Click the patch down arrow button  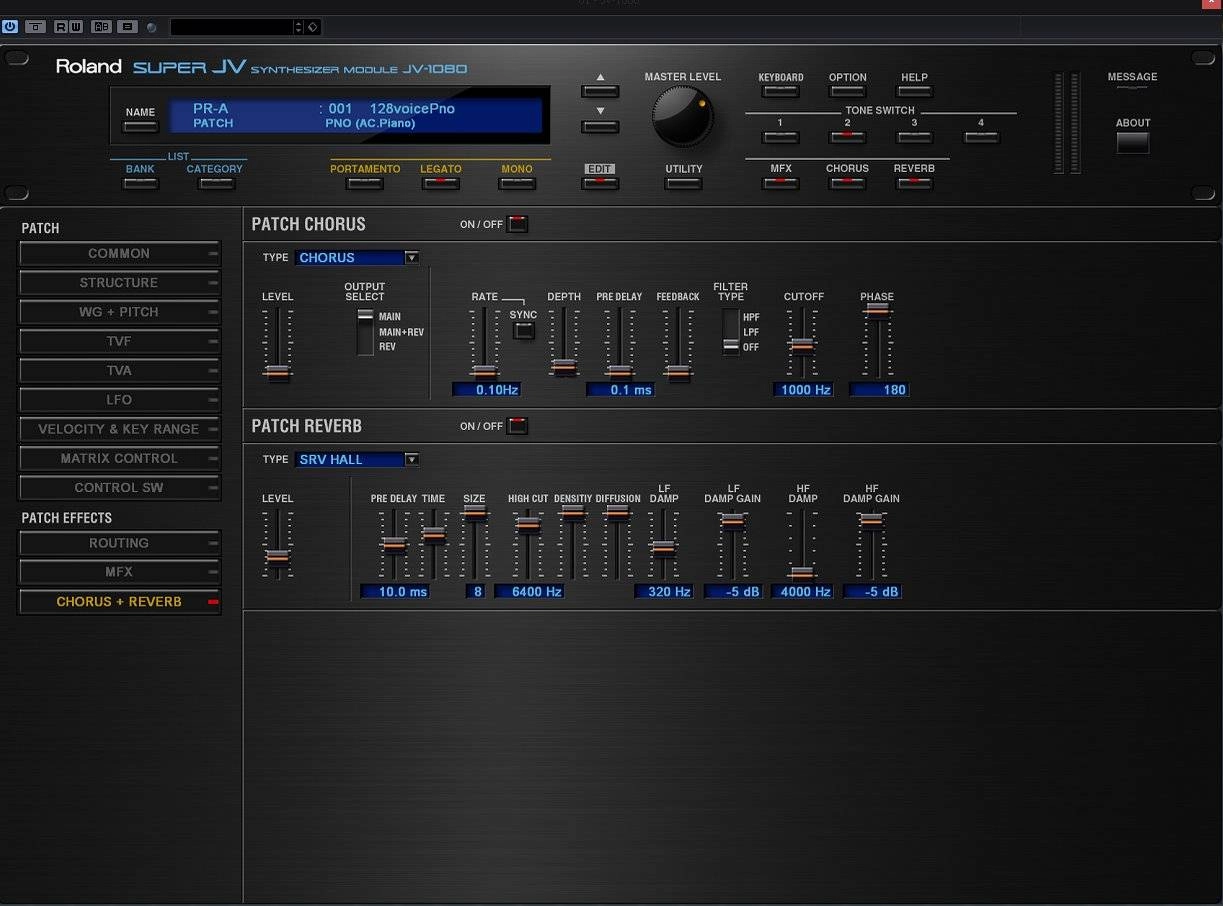[x=600, y=126]
